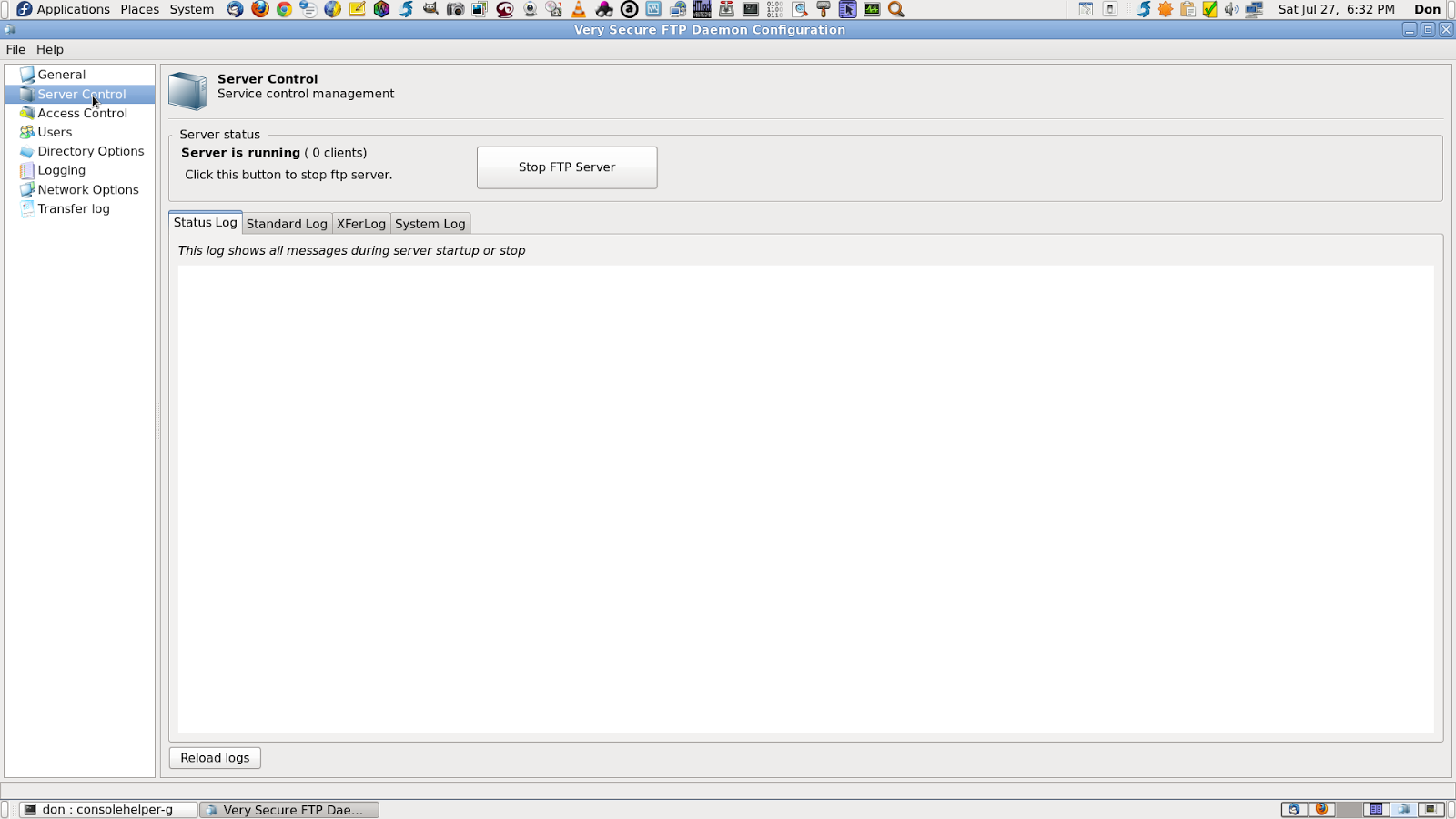Click the Directory Options folder icon

tap(27, 151)
